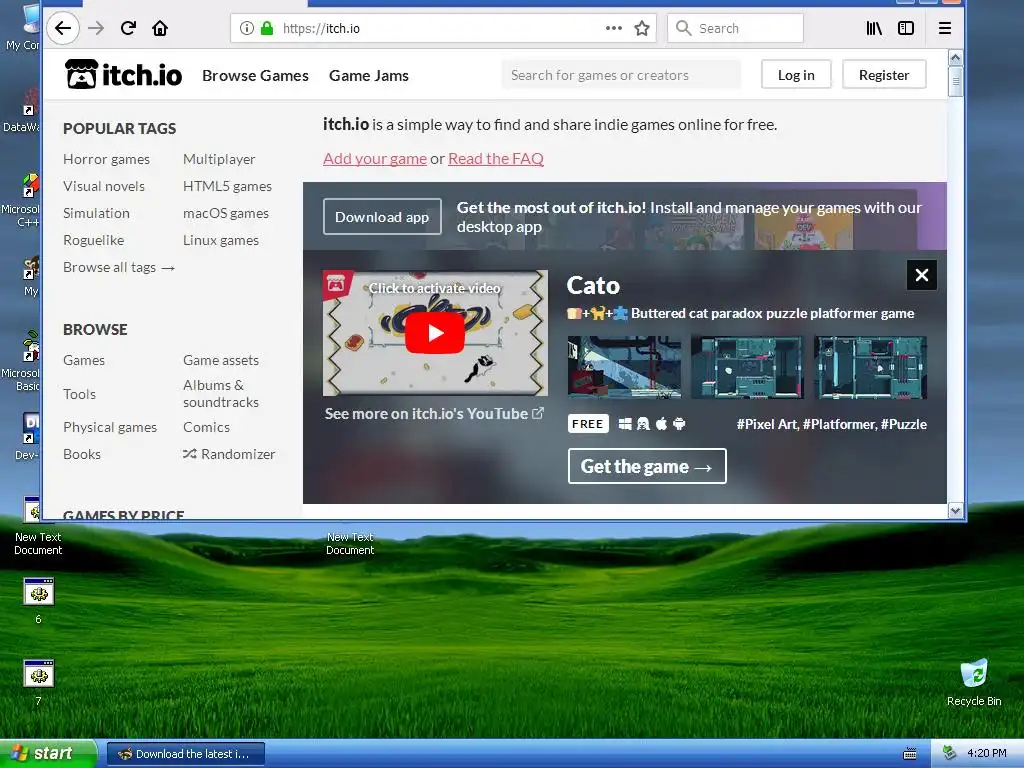This screenshot has width=1024, height=768.
Task: Browse the Game assets category
Action: coord(221,360)
